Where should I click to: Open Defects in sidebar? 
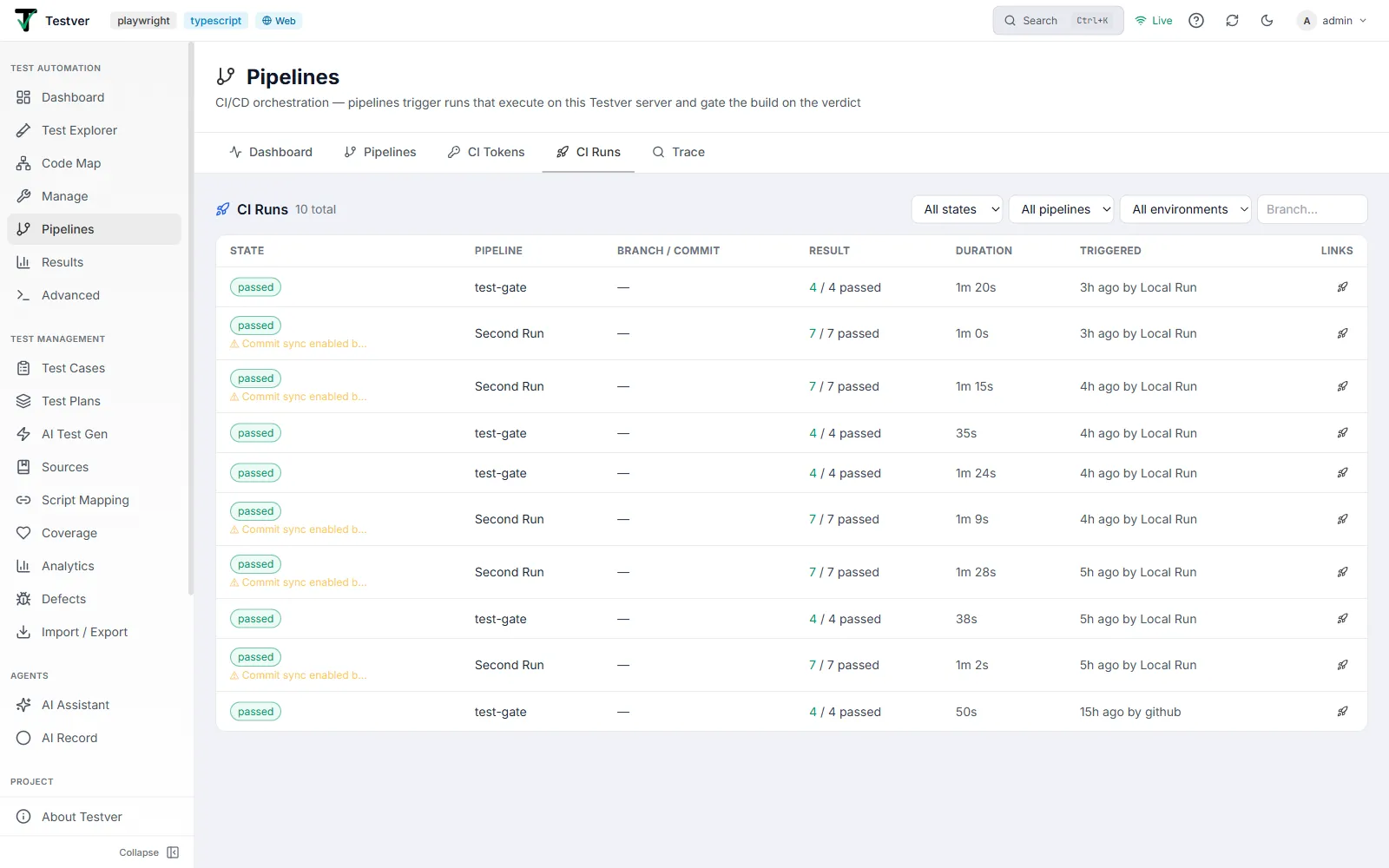tap(94, 599)
